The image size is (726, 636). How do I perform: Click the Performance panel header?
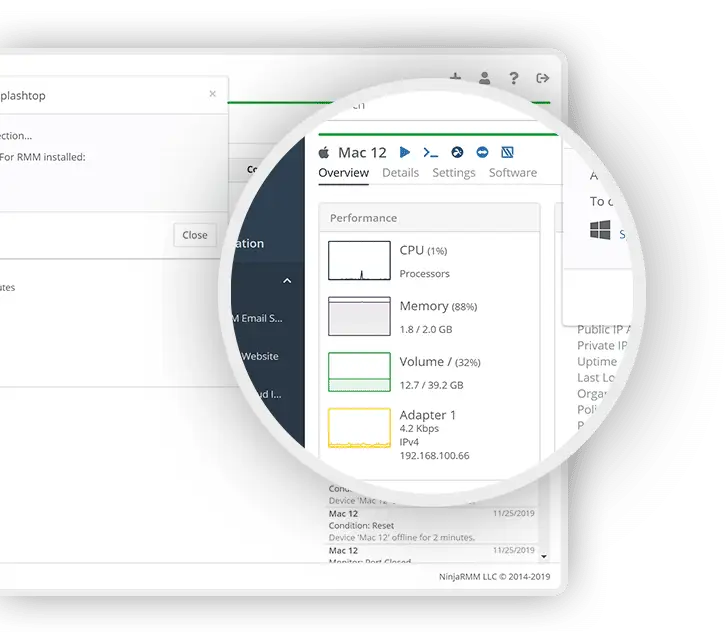[x=429, y=218]
